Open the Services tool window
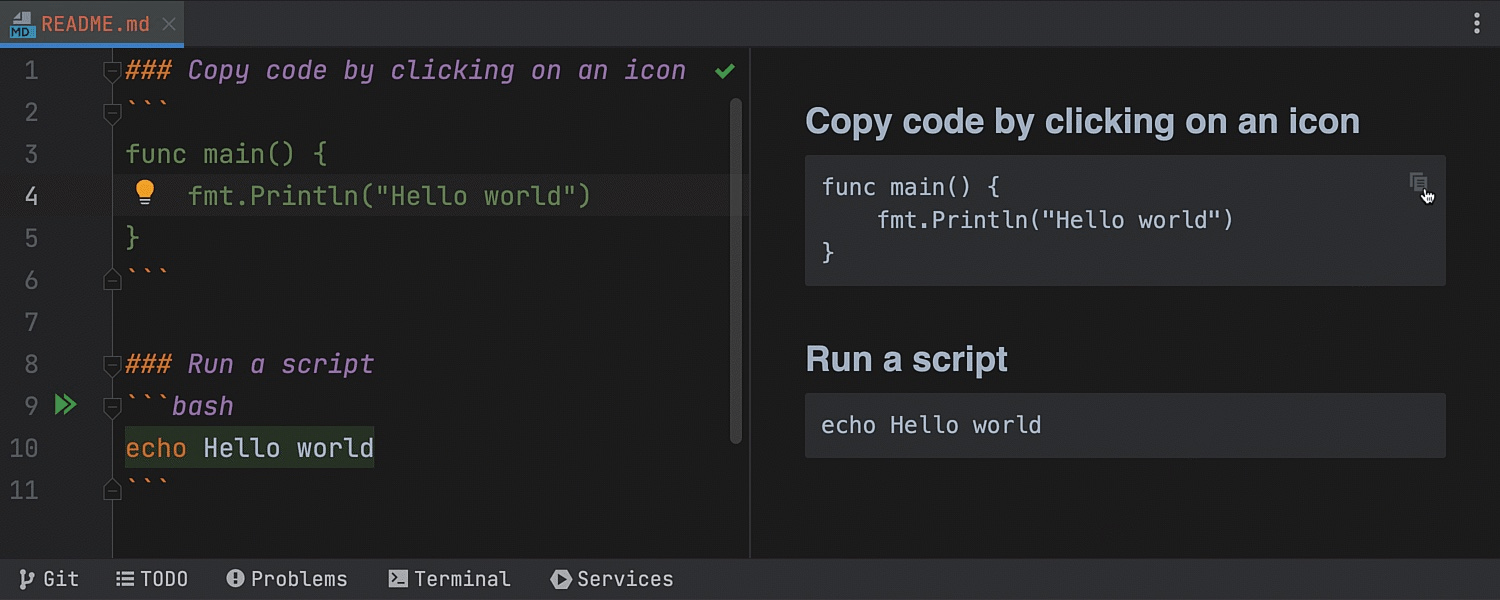Viewport: 1500px width, 600px height. 612,579
